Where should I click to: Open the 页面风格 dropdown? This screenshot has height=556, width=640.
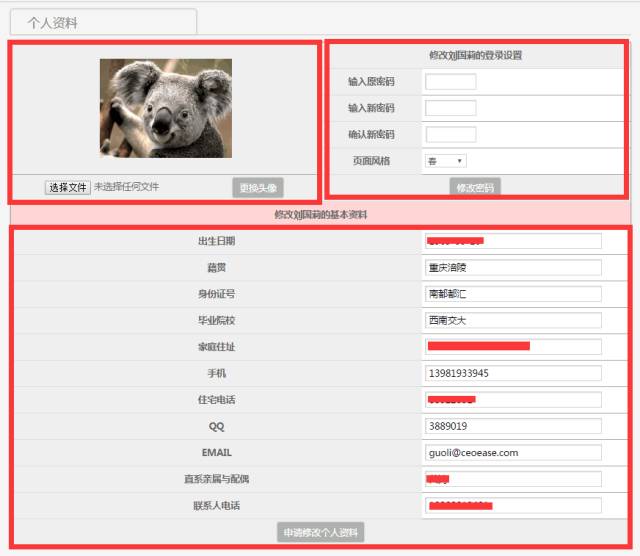[x=446, y=161]
